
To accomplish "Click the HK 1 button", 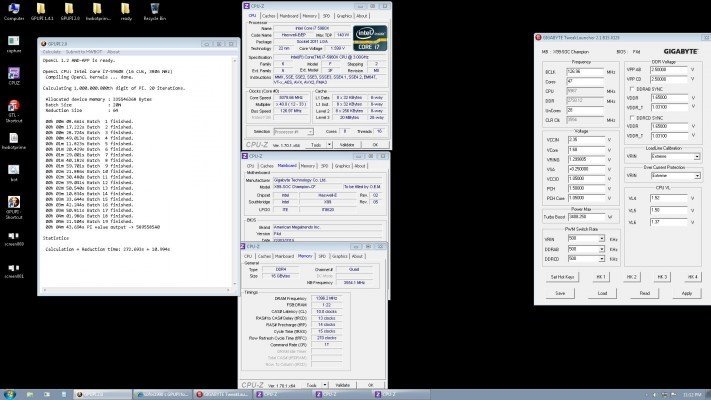I will 601,277.
